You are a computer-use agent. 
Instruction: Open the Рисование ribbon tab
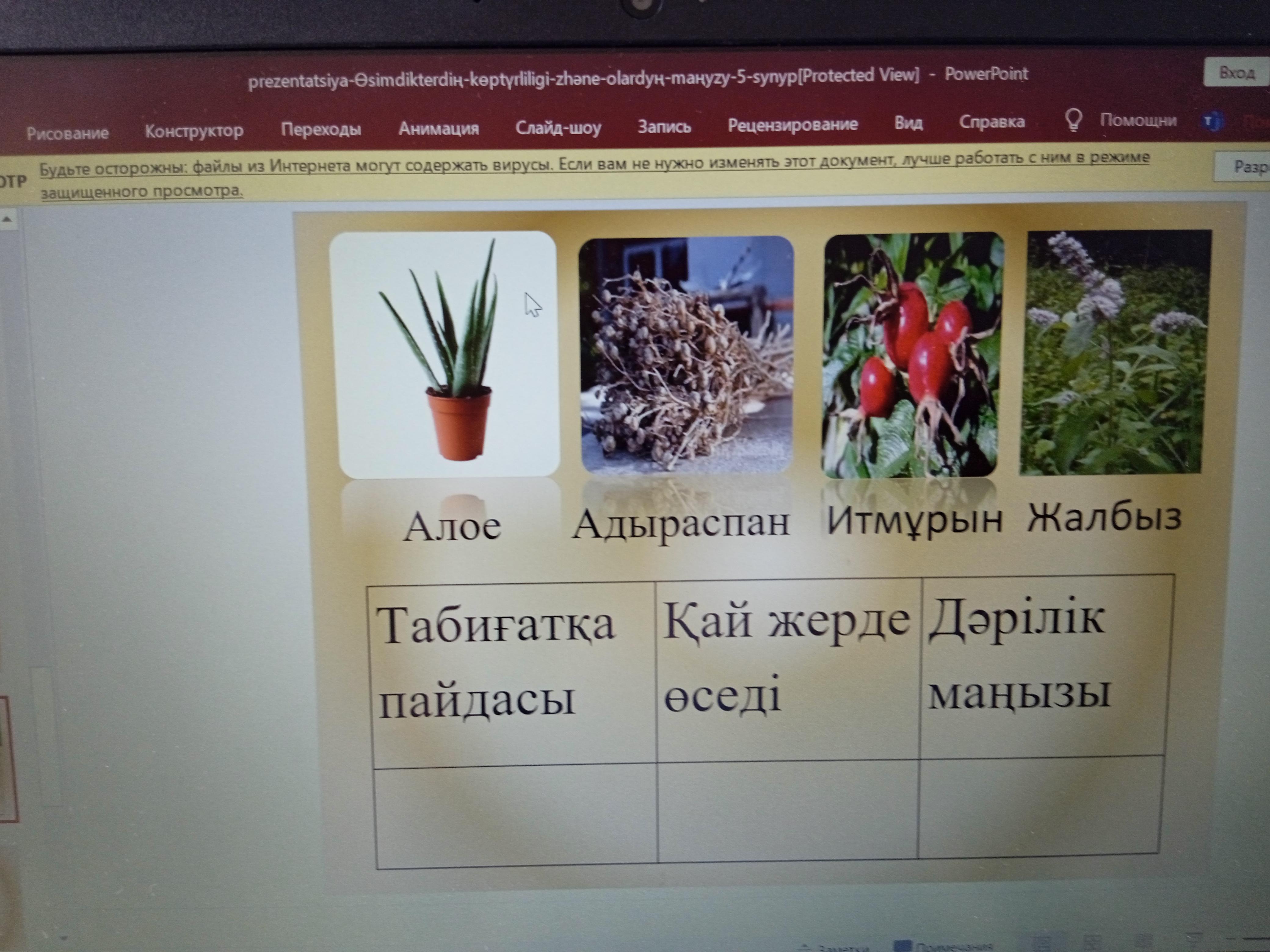67,133
